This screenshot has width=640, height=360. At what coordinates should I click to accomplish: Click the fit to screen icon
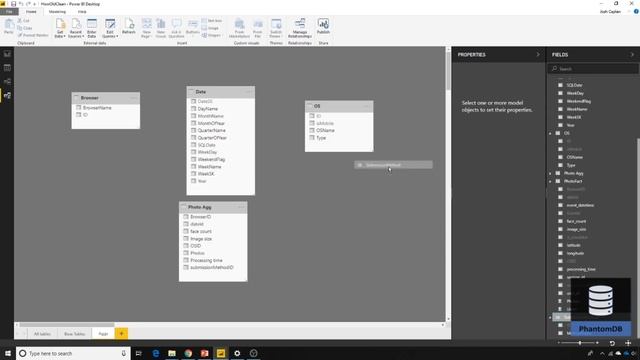point(628,343)
